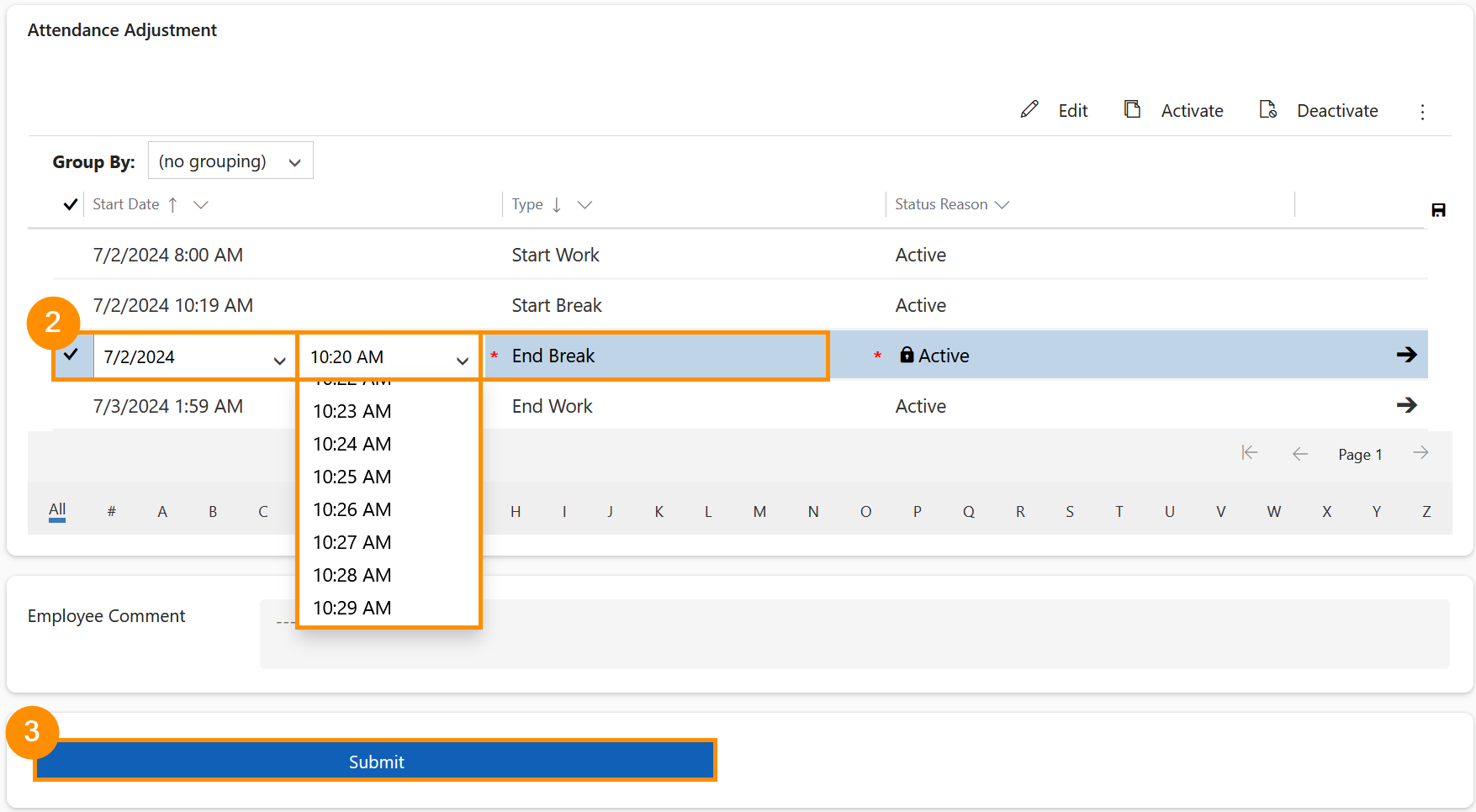Filter records by letter S
Viewport: 1476px width, 812px height.
tap(1070, 511)
